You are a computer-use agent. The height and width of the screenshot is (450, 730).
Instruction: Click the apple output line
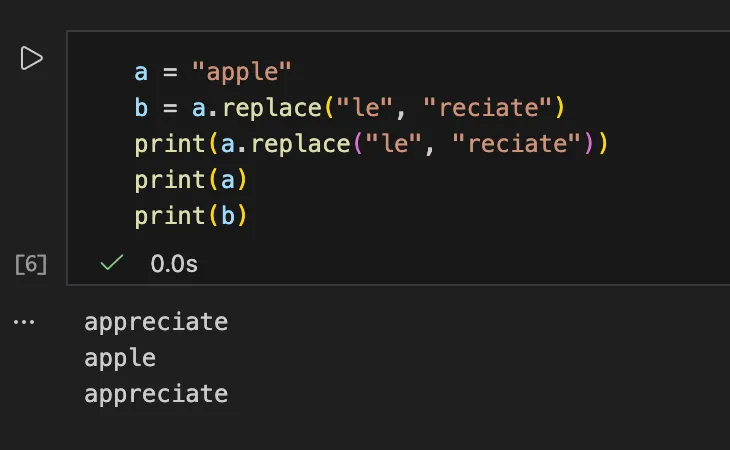coord(120,358)
